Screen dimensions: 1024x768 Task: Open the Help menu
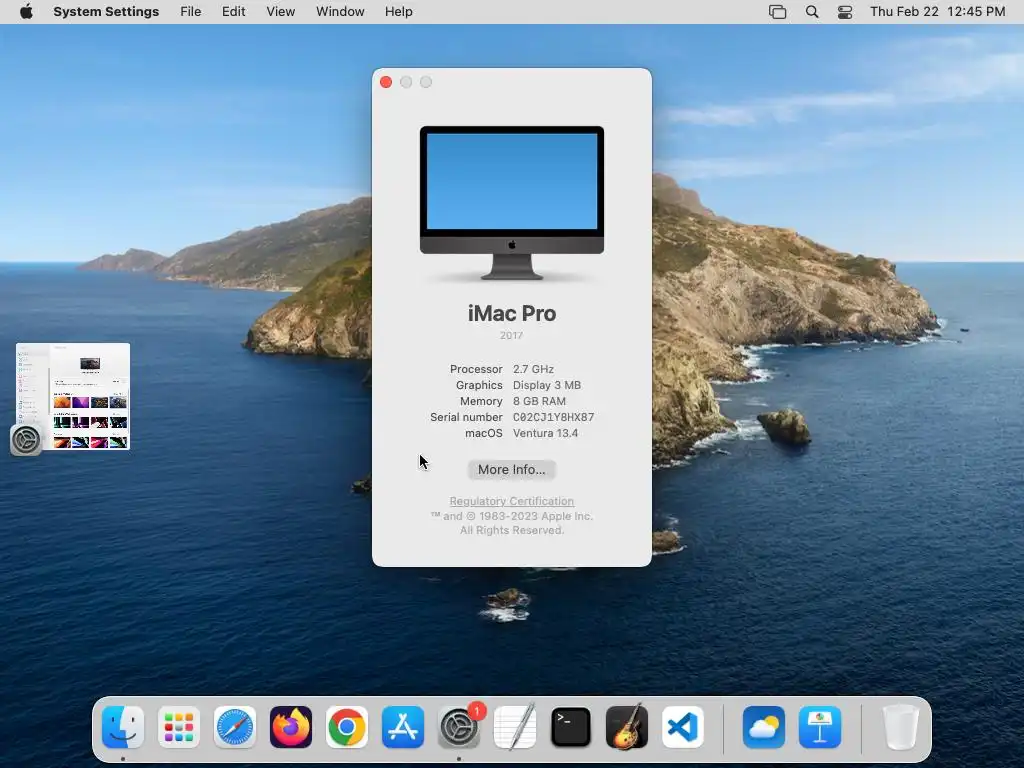[398, 12]
